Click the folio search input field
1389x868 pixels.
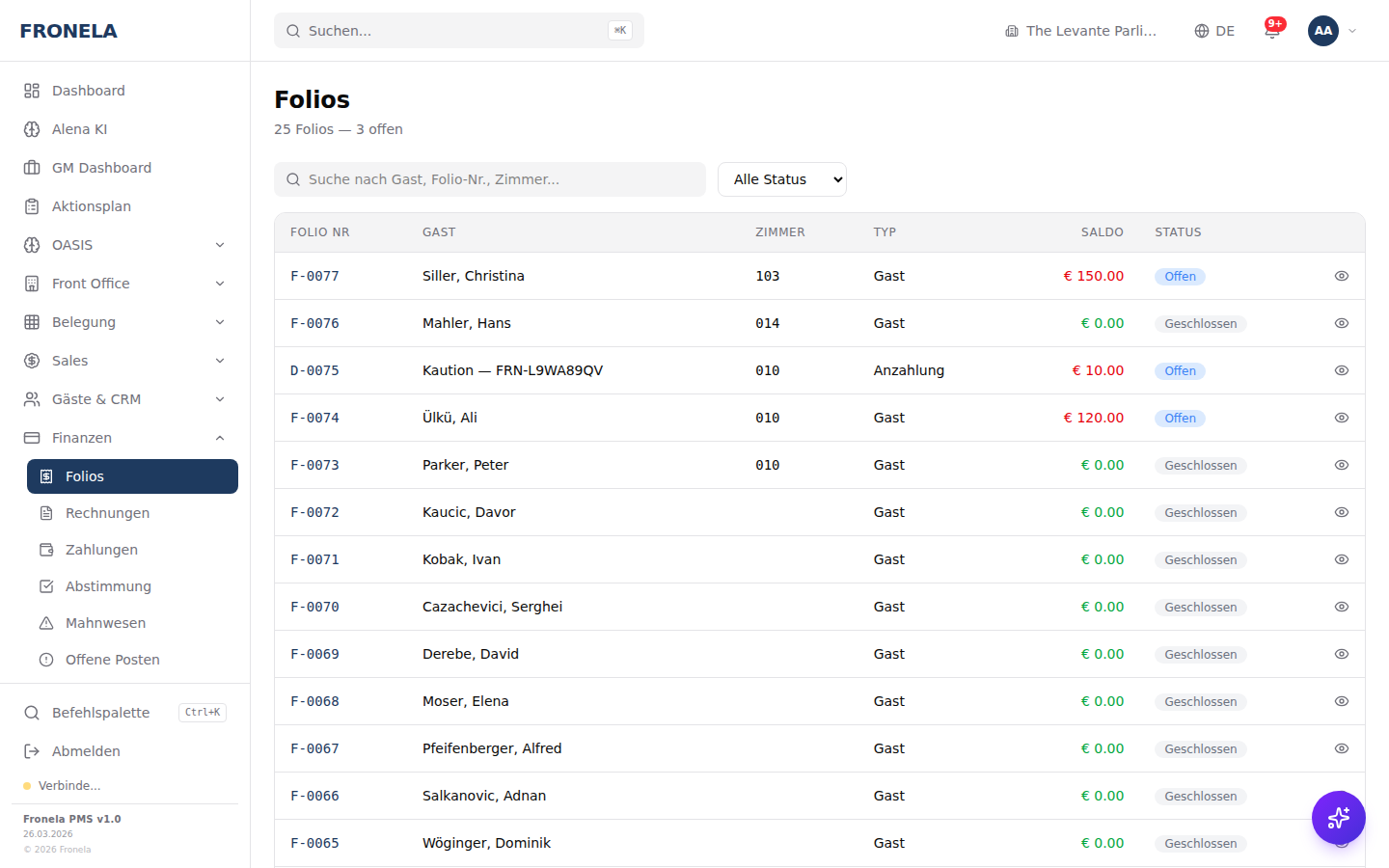pyautogui.click(x=490, y=179)
